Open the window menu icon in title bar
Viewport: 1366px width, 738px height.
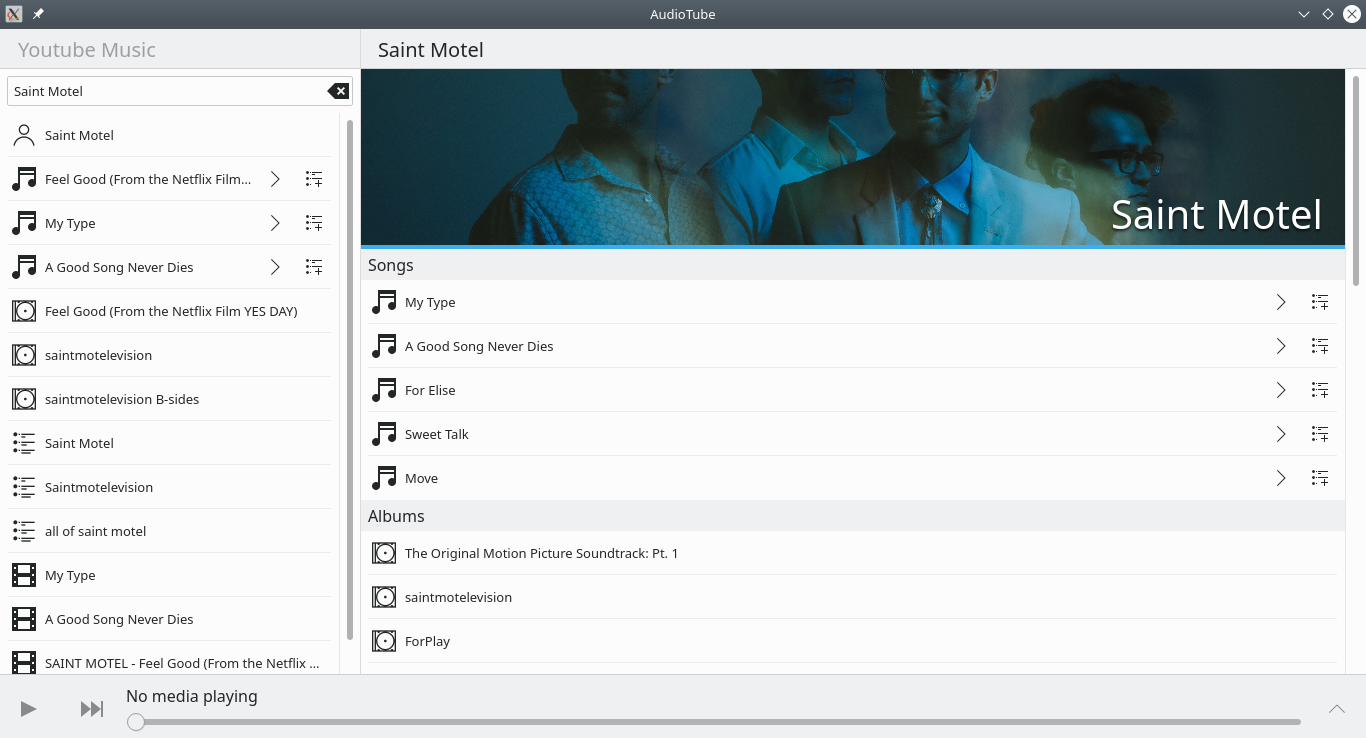14,14
